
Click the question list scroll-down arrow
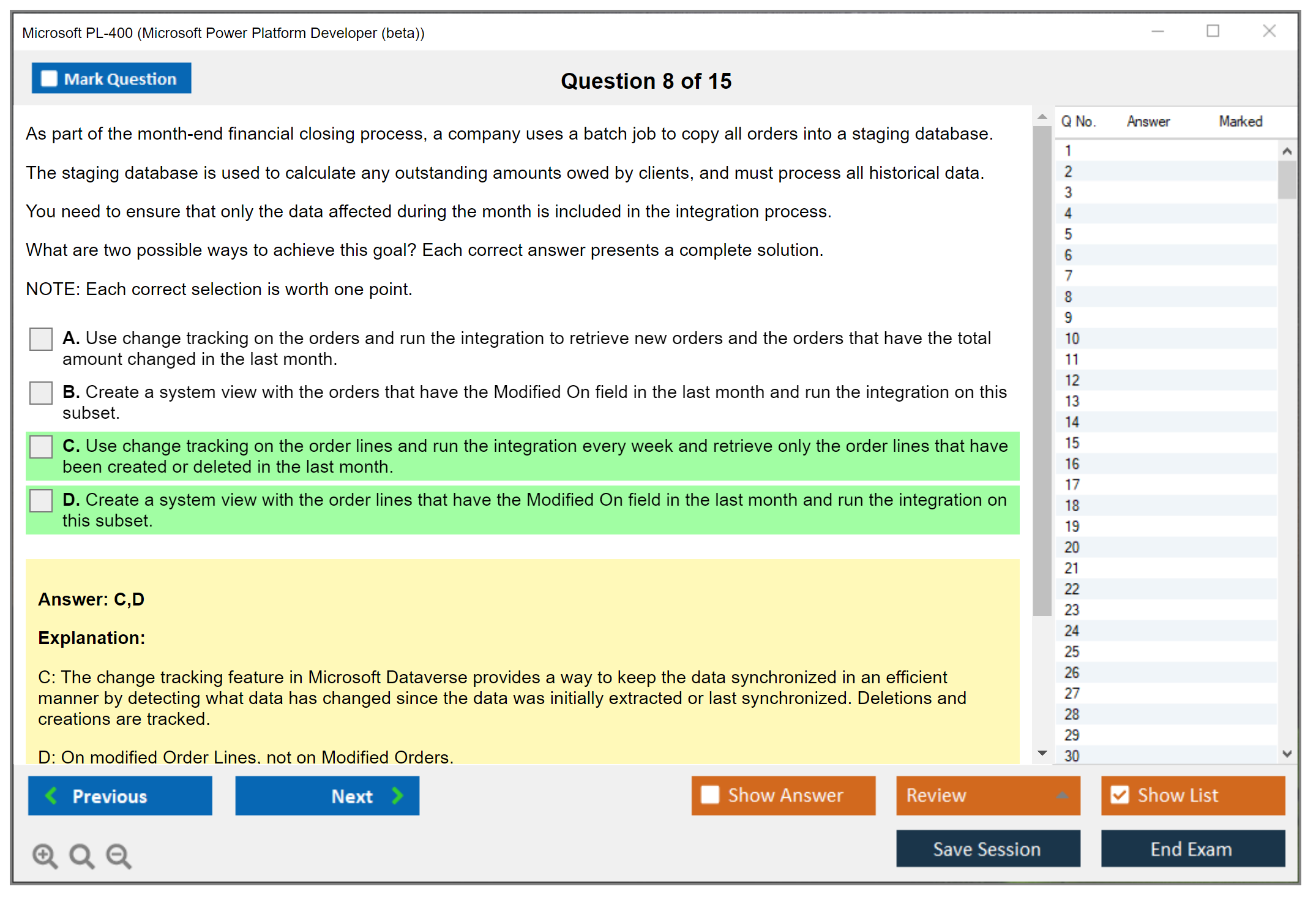pyautogui.click(x=1287, y=754)
